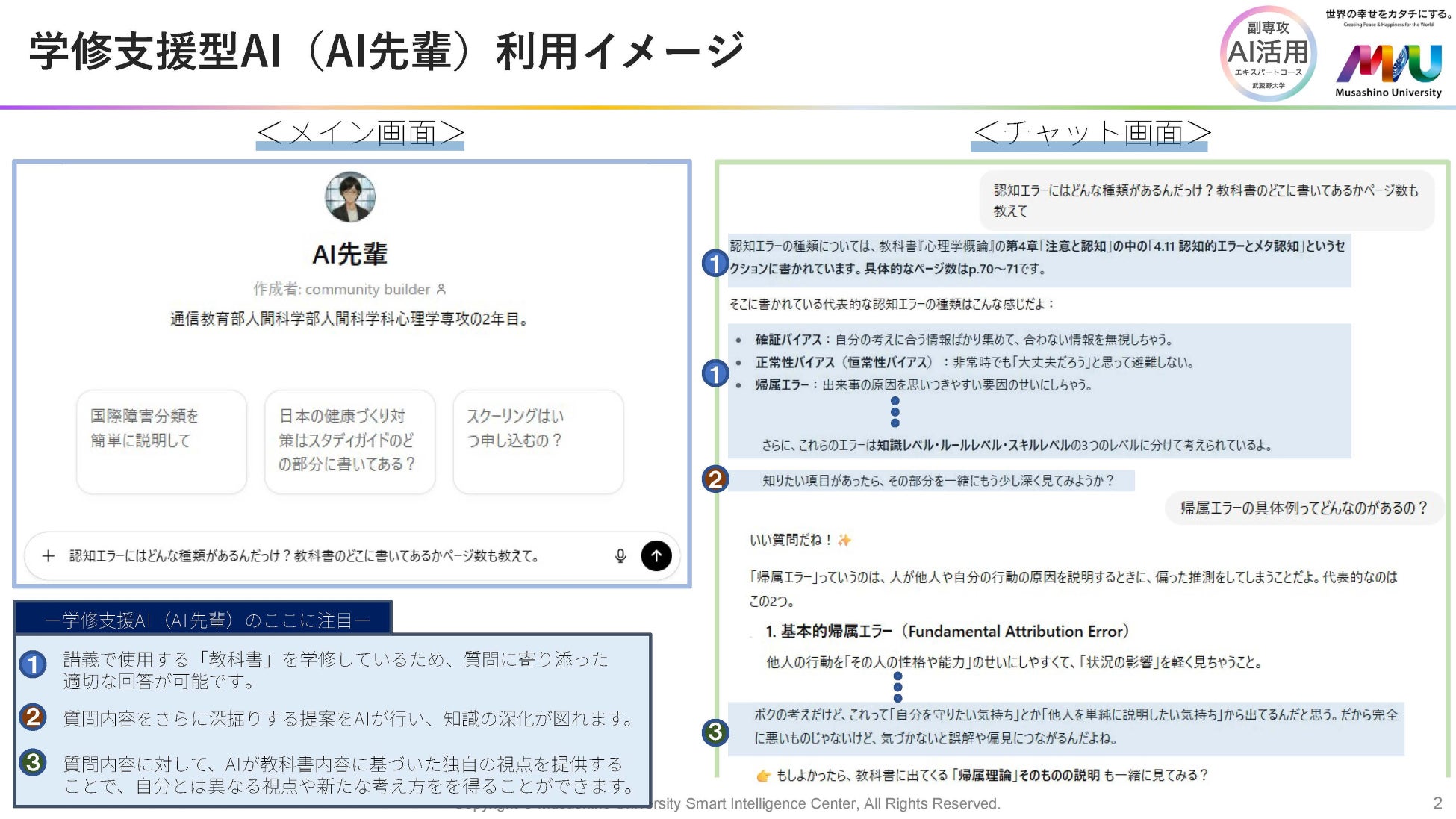Click the sparkle emoji after いい質問だね

coord(844,540)
